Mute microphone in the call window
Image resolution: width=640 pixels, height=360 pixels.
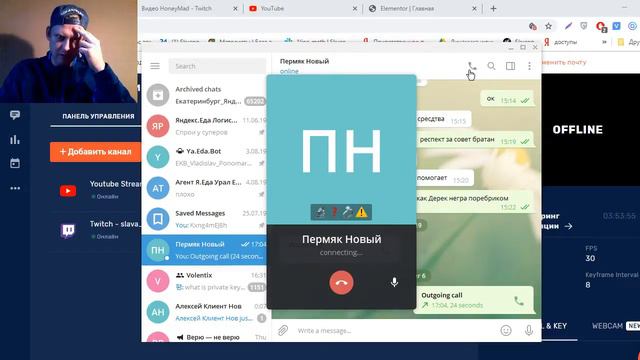(x=394, y=282)
